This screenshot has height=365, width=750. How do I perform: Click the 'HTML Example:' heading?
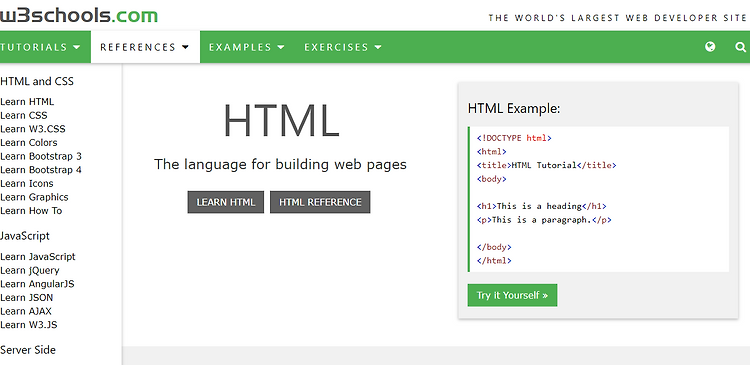[x=514, y=109]
